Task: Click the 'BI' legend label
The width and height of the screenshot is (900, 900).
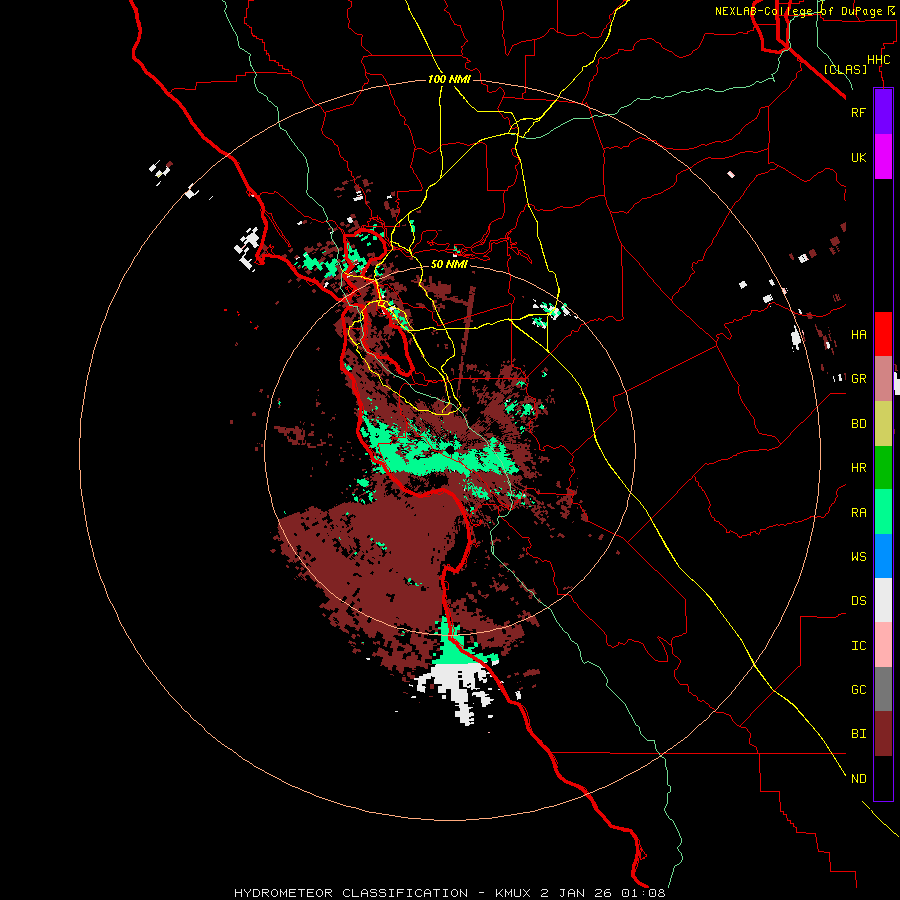Action: (x=858, y=734)
